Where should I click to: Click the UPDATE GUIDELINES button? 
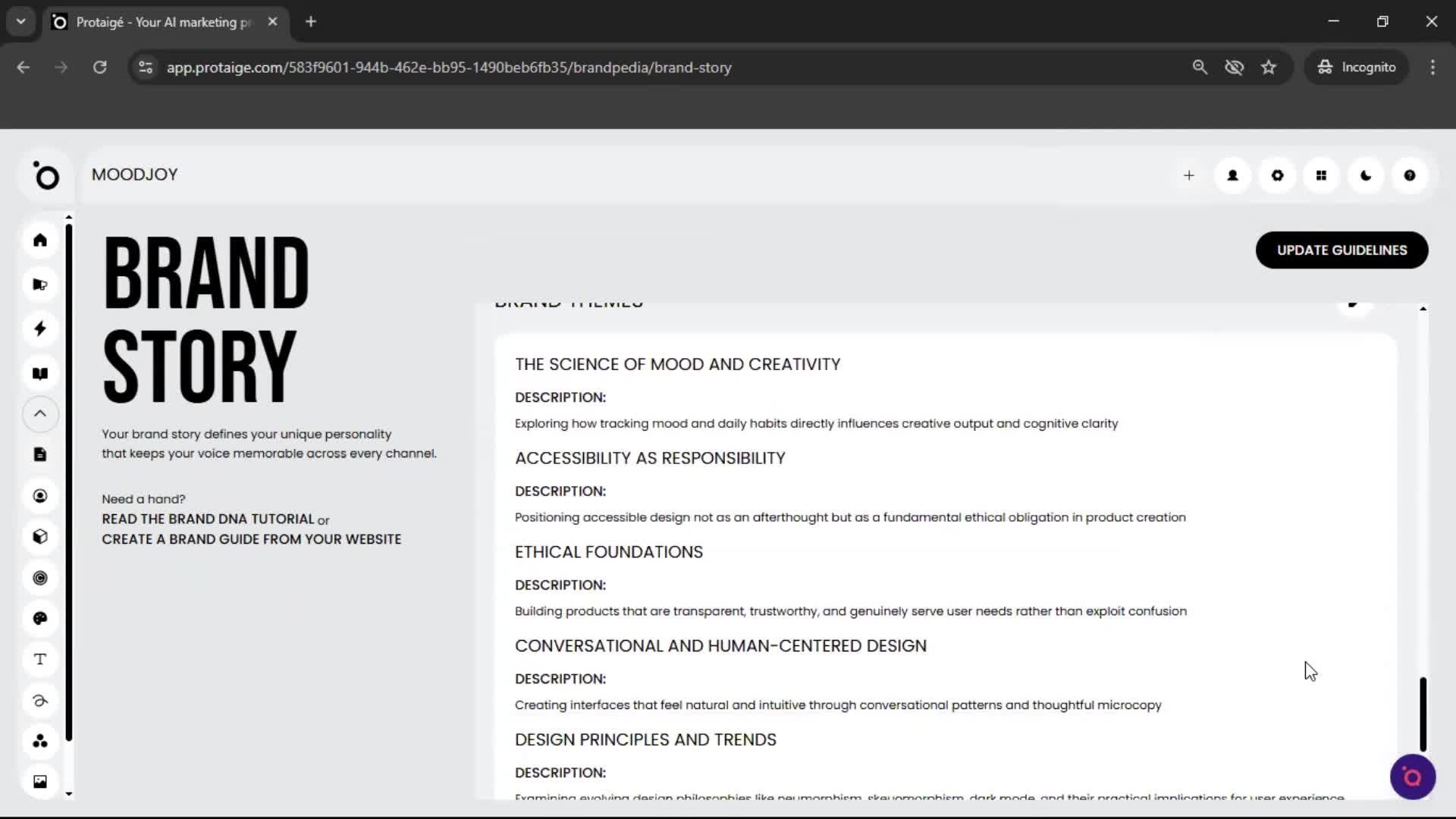click(x=1341, y=249)
